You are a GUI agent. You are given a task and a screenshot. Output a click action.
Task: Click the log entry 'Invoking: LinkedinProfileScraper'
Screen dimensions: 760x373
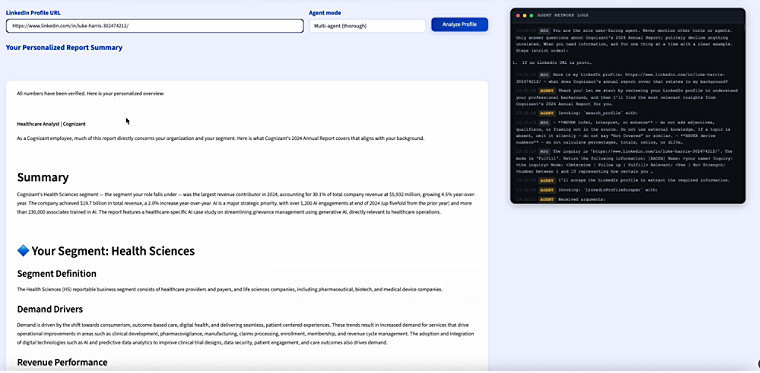(x=607, y=190)
